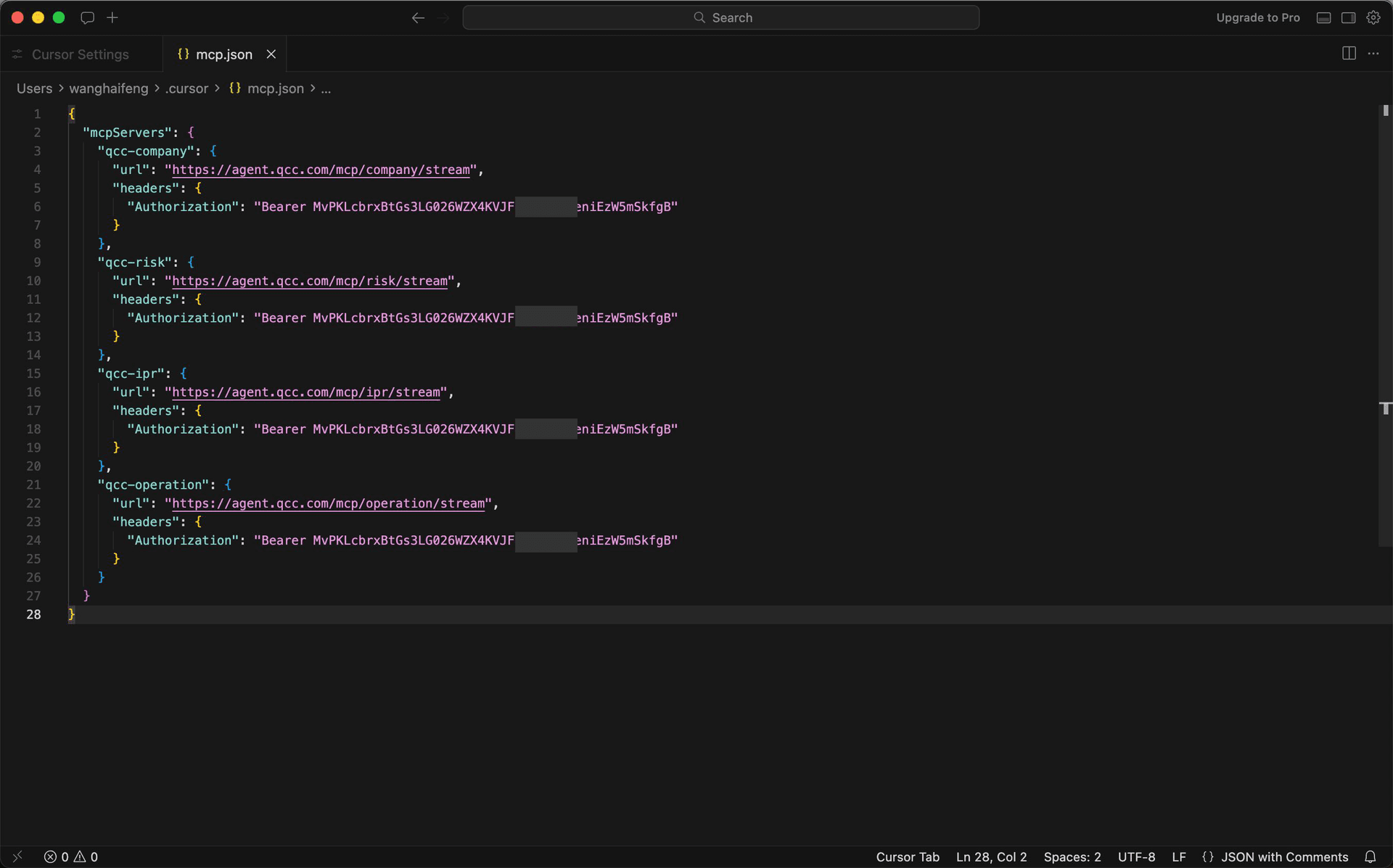Switch to the Cursor Settings tab
This screenshot has width=1393, height=868.
80,54
